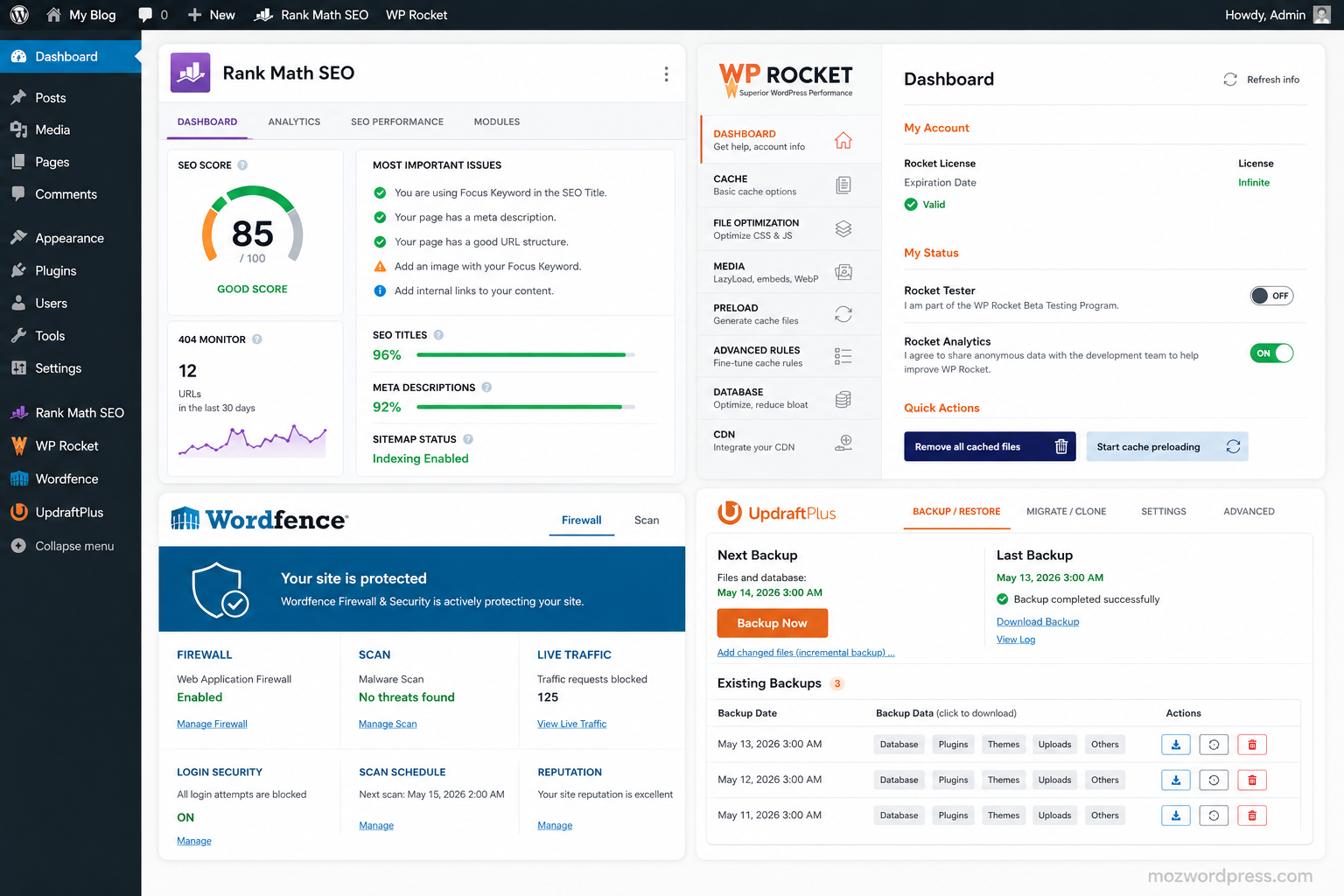Open the comments bubble in admin bar
This screenshot has height=896, width=1344.
145,15
